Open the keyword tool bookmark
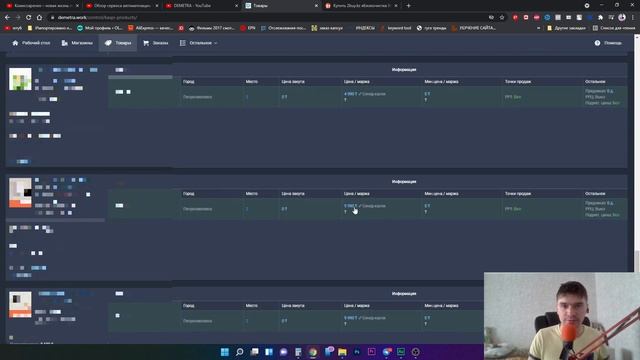The width and height of the screenshot is (640, 360). coord(396,28)
